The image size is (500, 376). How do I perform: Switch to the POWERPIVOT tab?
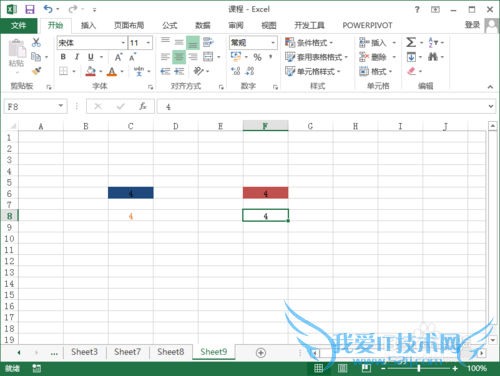(367, 25)
